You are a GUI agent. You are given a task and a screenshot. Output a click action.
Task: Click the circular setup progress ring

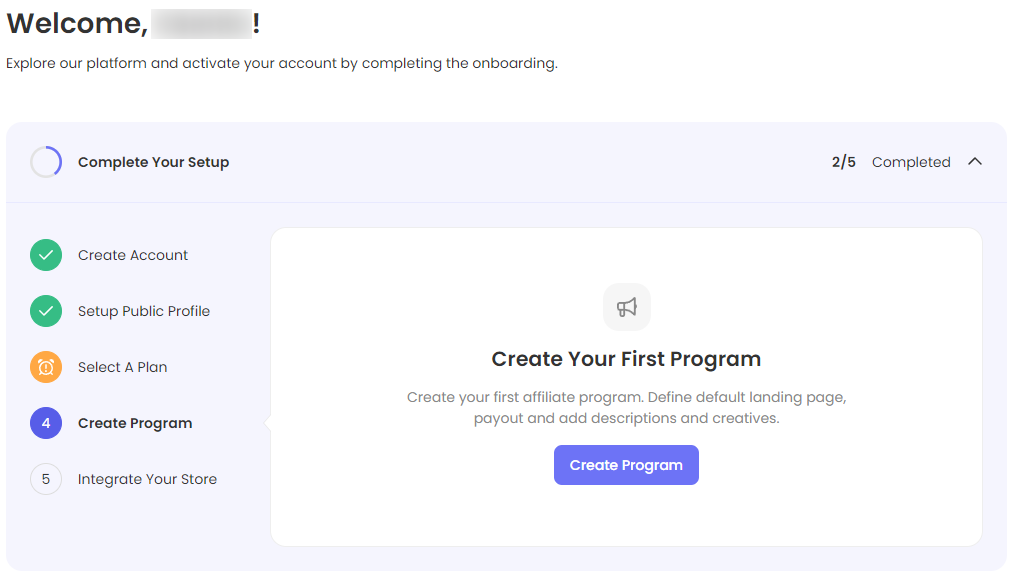click(x=46, y=162)
